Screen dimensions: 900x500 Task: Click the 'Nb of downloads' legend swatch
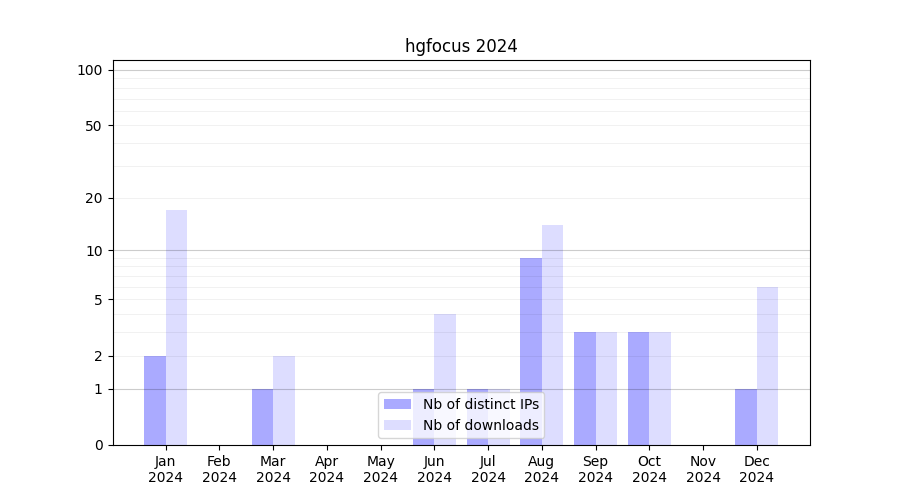tap(397, 425)
